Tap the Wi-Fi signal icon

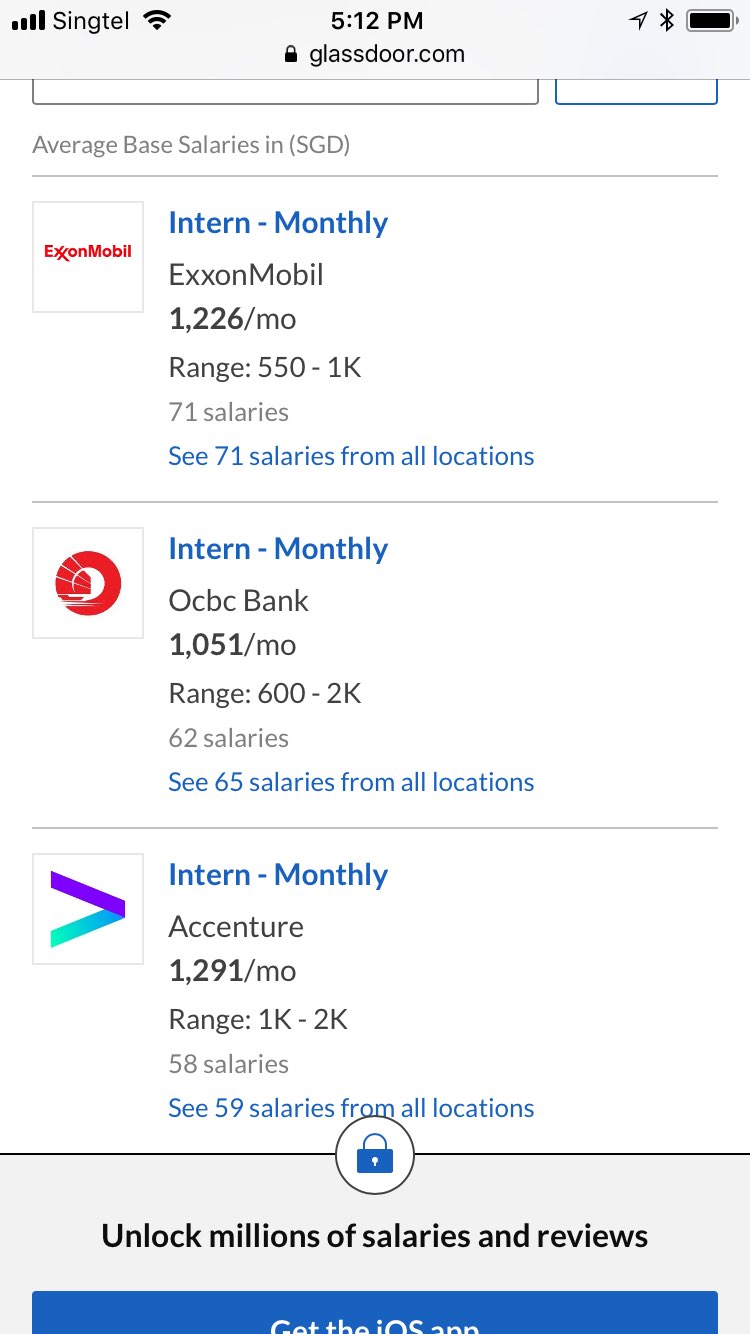(x=157, y=20)
